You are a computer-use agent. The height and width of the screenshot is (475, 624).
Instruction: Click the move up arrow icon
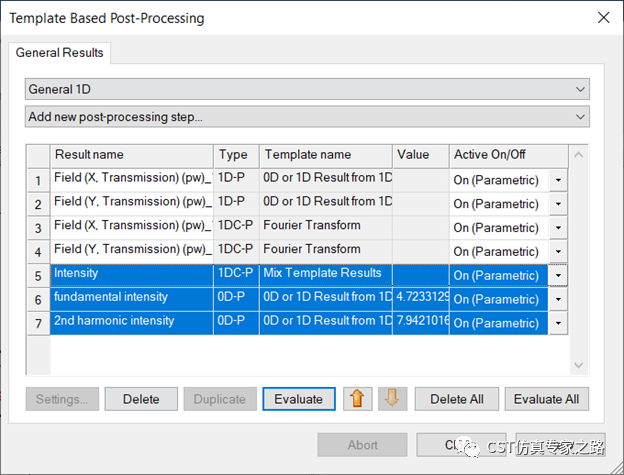(357, 399)
